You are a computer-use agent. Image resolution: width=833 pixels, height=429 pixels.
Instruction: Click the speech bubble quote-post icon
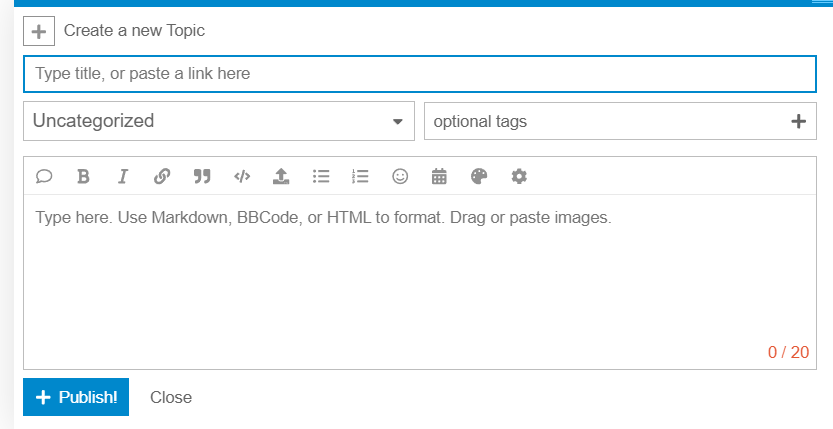coord(44,176)
